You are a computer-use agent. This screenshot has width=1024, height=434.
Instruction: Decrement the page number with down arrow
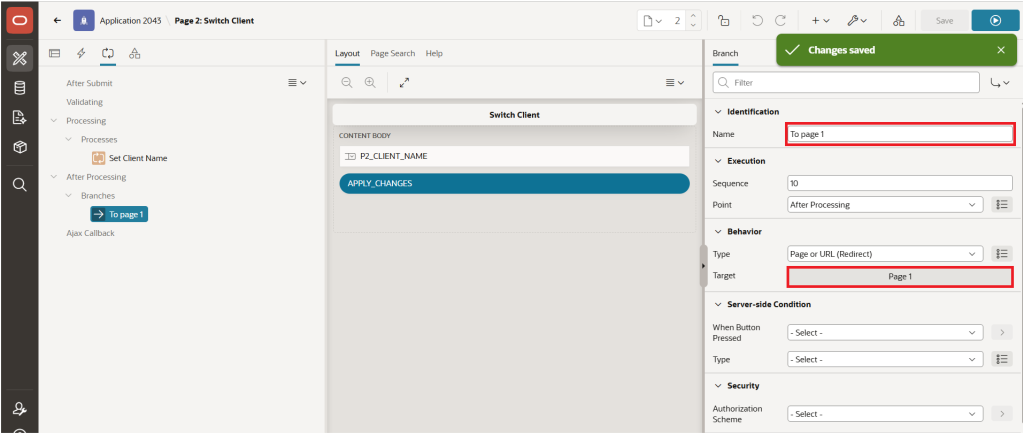pos(693,25)
